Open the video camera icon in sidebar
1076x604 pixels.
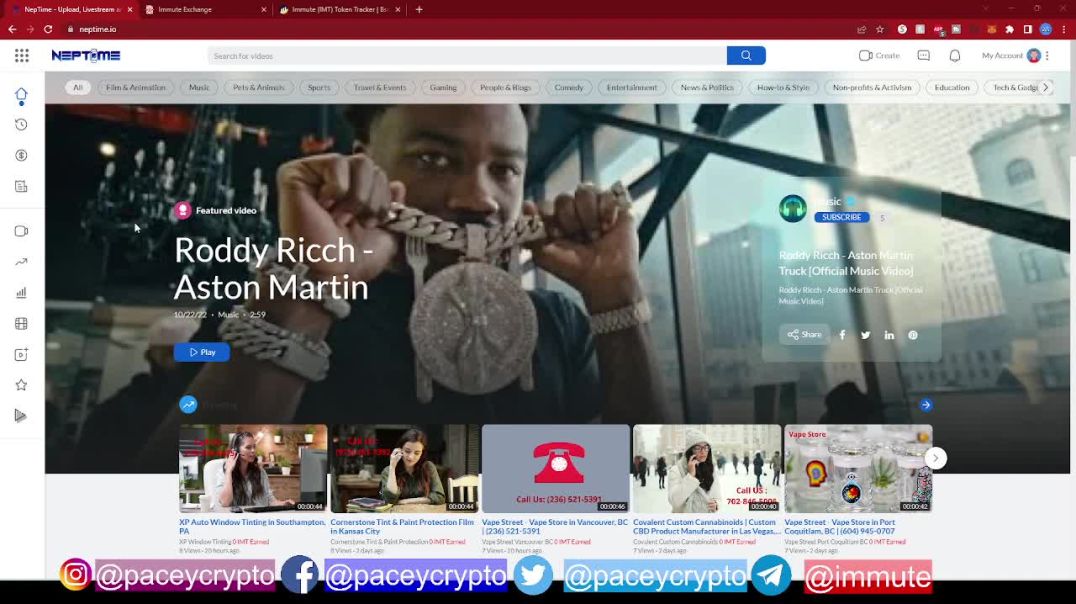click(x=21, y=231)
